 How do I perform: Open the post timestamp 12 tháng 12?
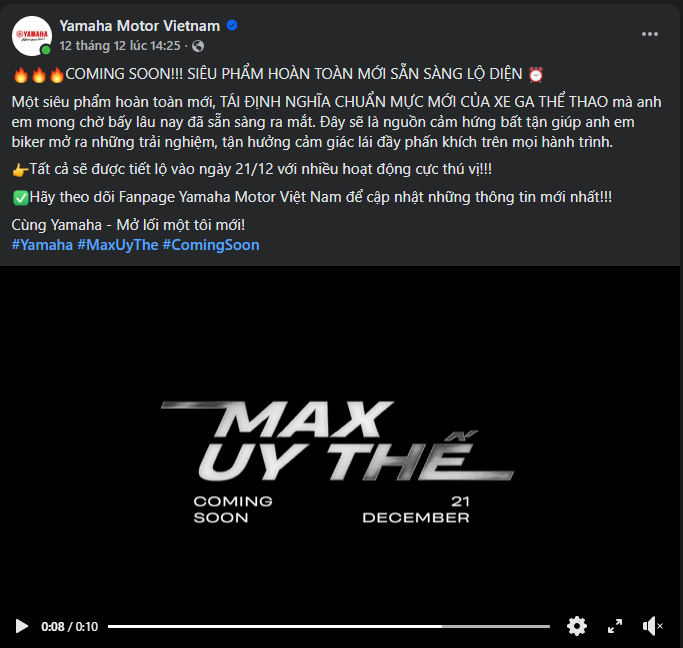tap(120, 46)
